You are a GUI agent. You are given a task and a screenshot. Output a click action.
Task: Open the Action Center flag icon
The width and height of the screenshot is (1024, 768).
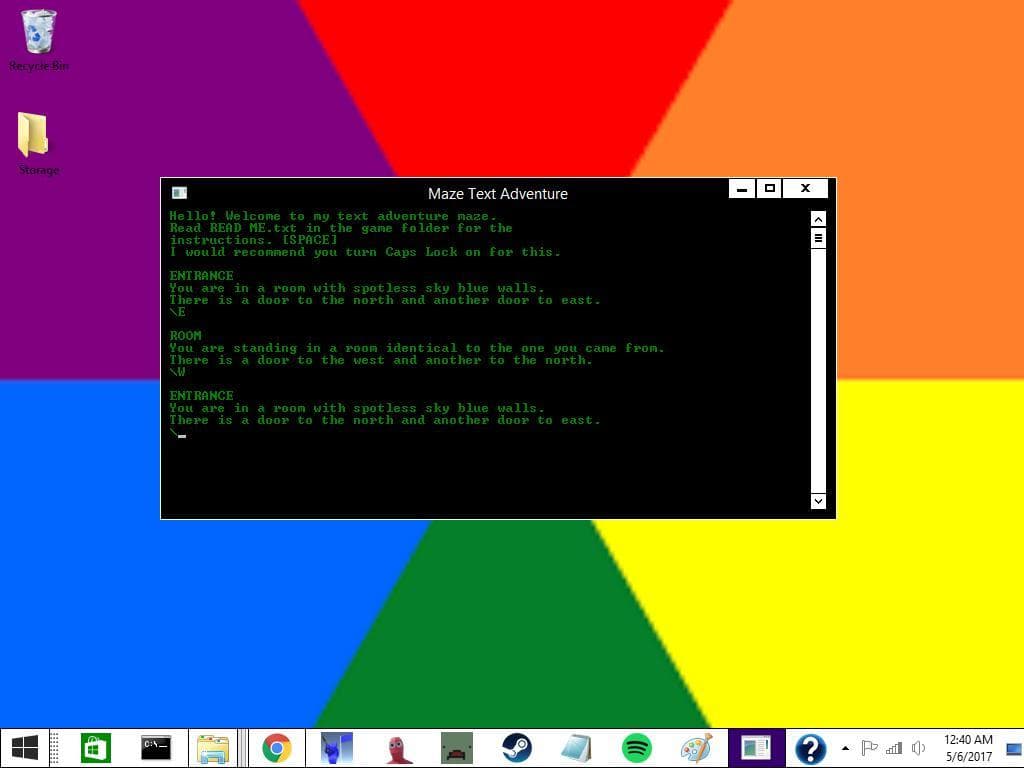tap(869, 748)
